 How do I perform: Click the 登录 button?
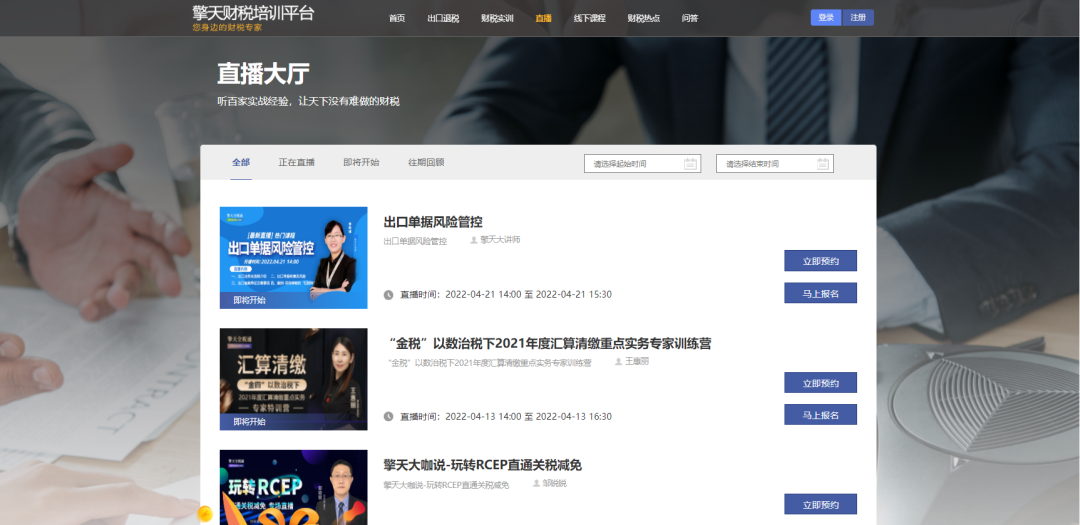pos(826,17)
